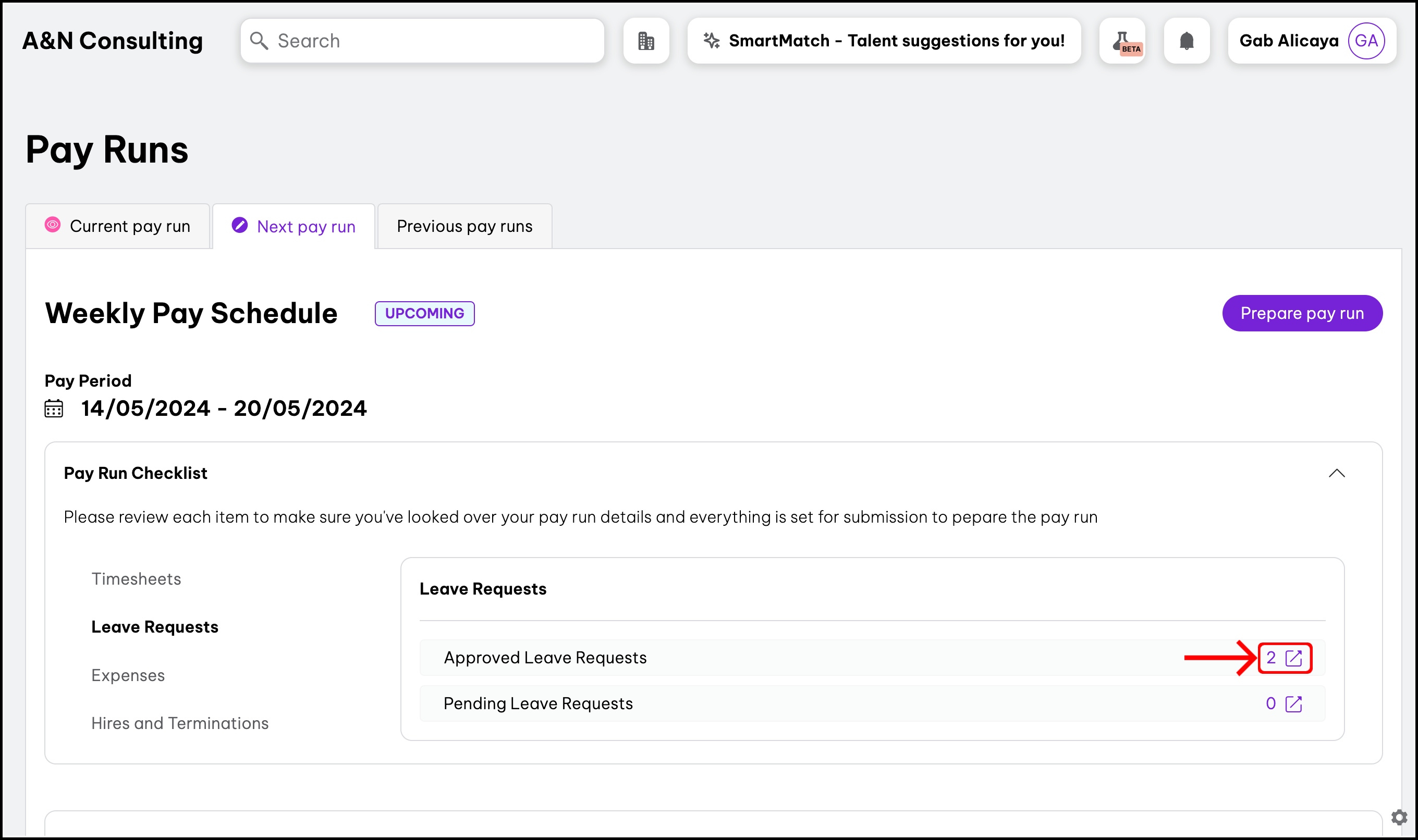Click the A&N Consulting logo text
The width and height of the screenshot is (1418, 840).
112,41
